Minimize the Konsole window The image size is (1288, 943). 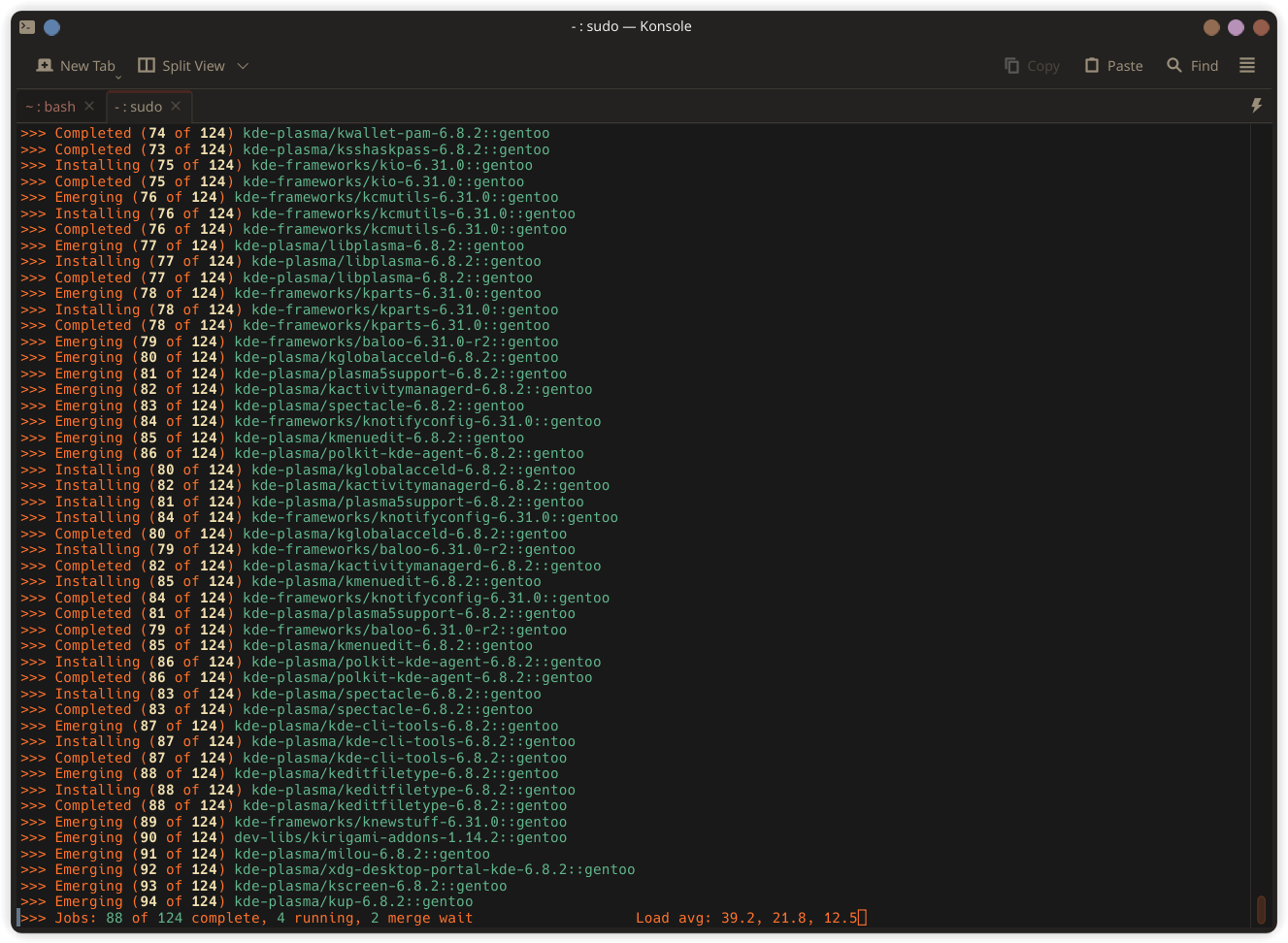click(x=1211, y=27)
